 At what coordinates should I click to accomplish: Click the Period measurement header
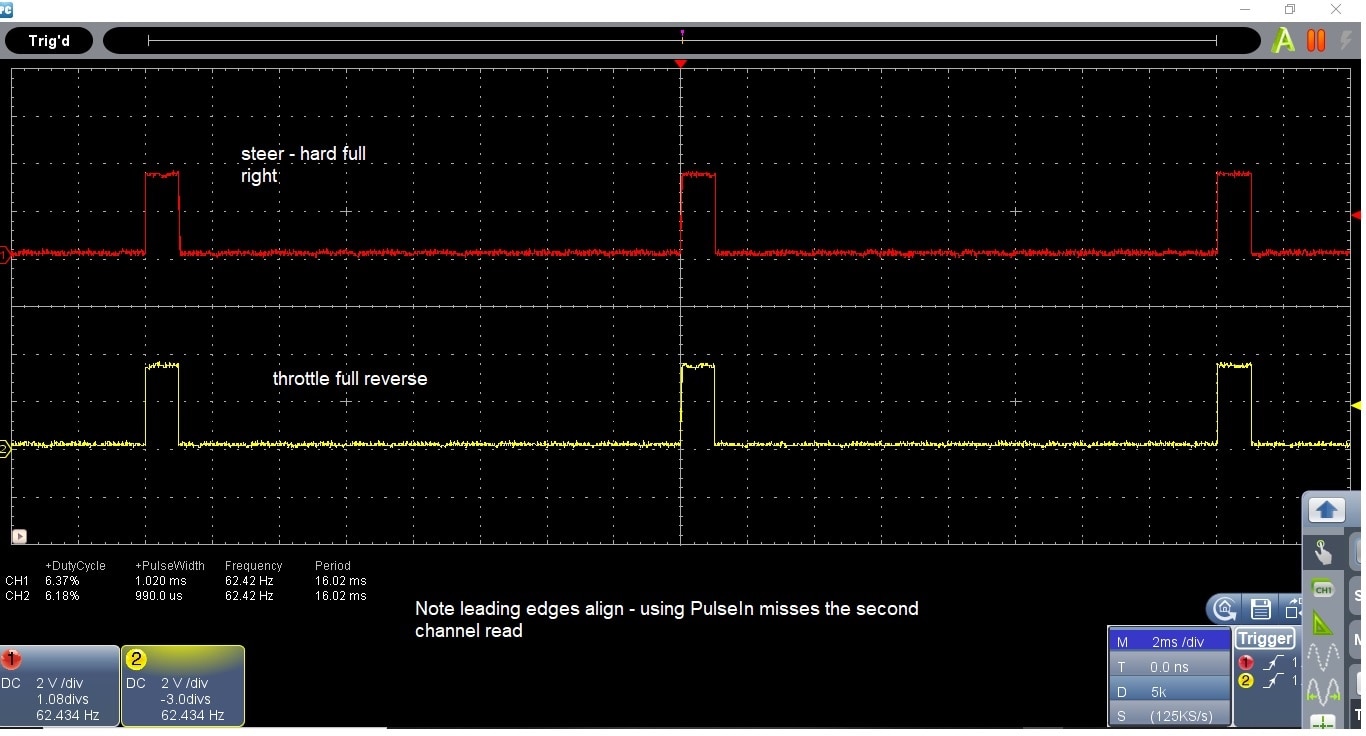[x=333, y=566]
